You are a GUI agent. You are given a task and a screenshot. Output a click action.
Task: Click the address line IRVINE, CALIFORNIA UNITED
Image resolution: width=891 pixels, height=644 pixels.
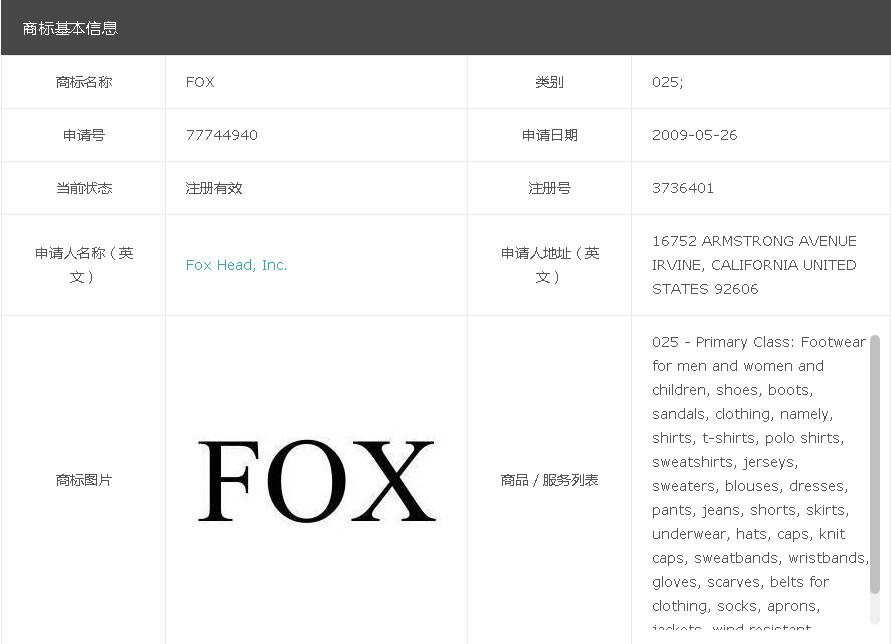pos(754,265)
